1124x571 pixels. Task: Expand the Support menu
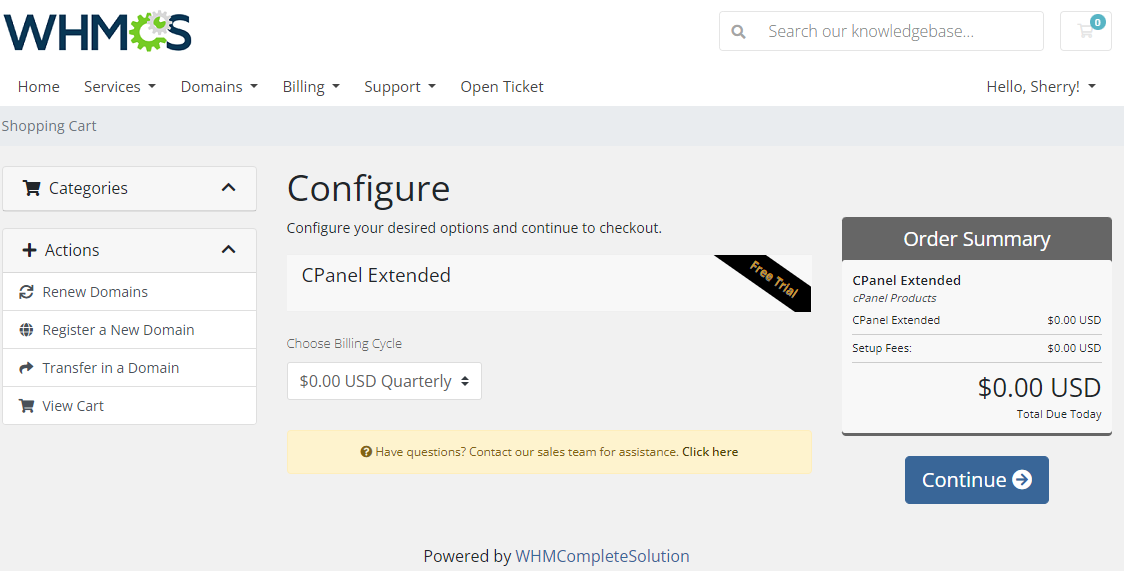pyautogui.click(x=400, y=87)
